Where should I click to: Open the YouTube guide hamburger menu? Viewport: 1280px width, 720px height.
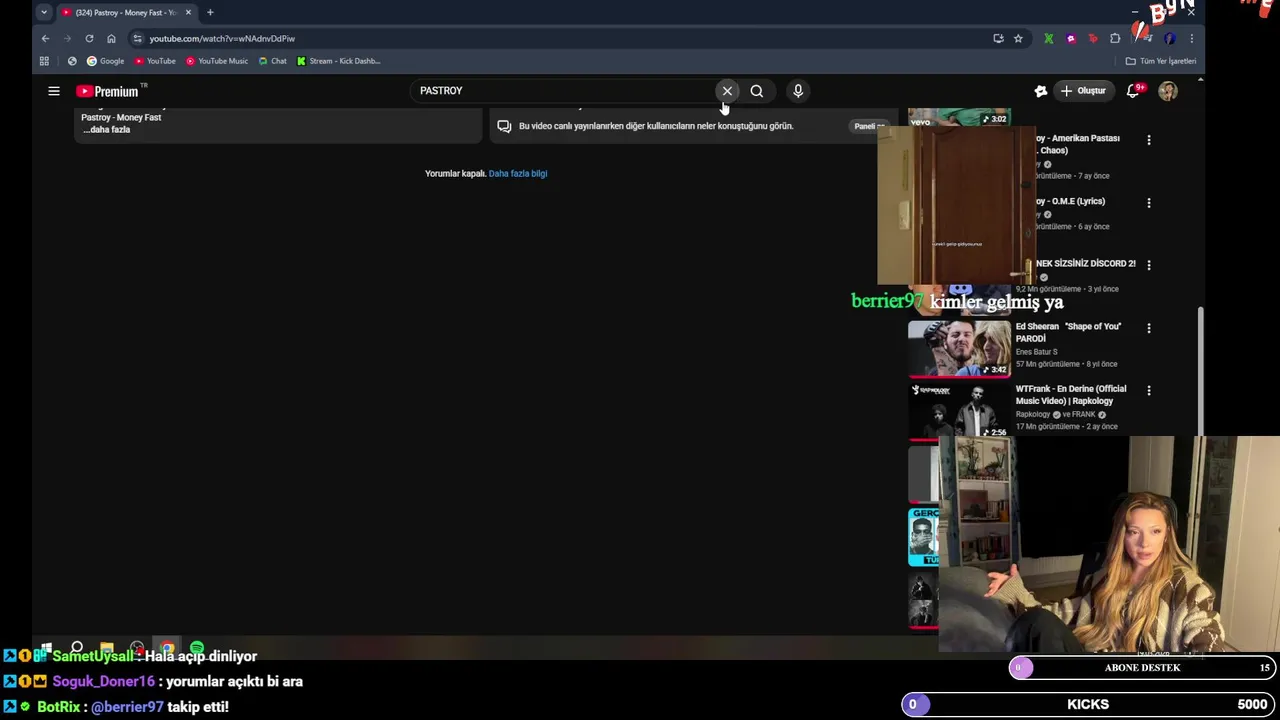(54, 91)
